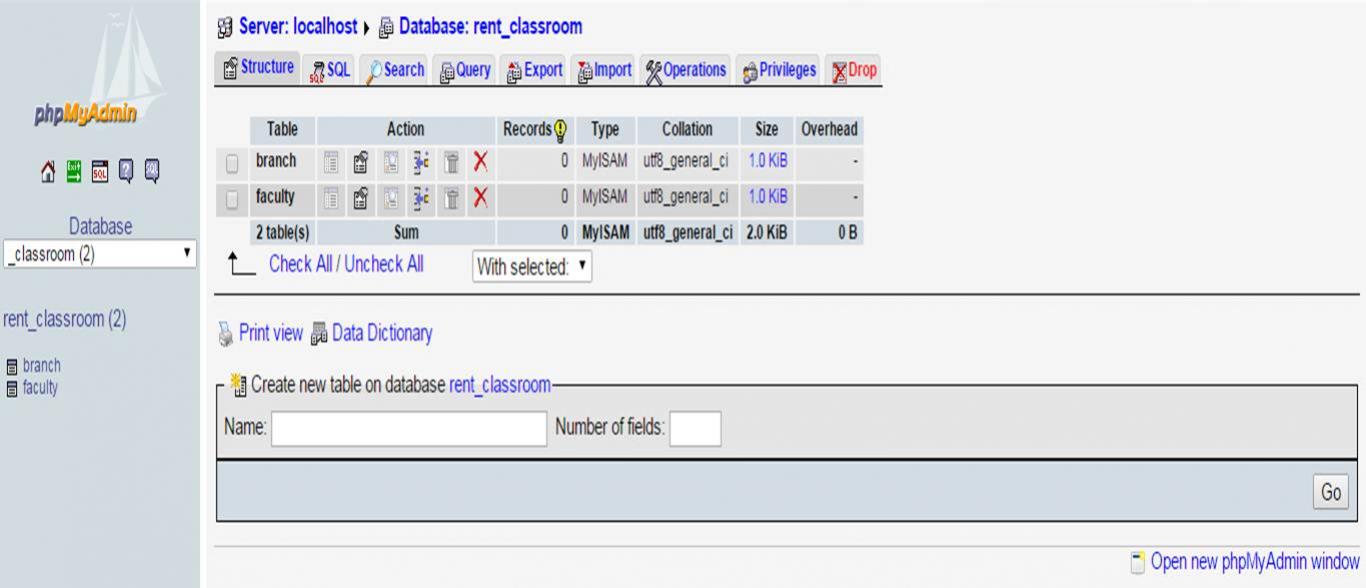The height and width of the screenshot is (588, 1366).
Task: Click the 1.0 KiB size for faculty
Action: pos(768,197)
